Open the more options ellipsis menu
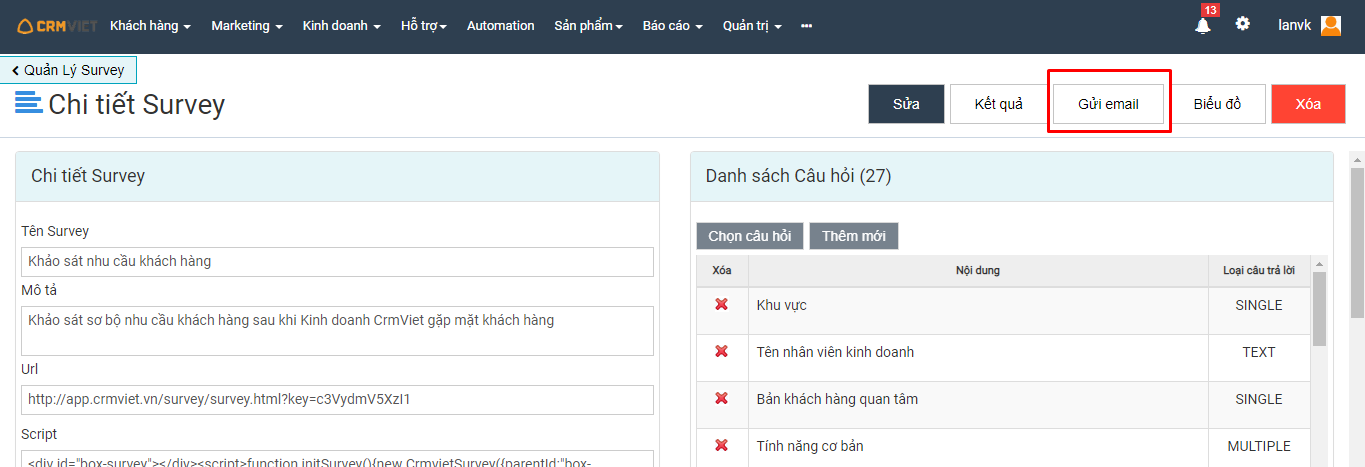Image resolution: width=1365 pixels, height=467 pixels. pyautogui.click(x=807, y=26)
